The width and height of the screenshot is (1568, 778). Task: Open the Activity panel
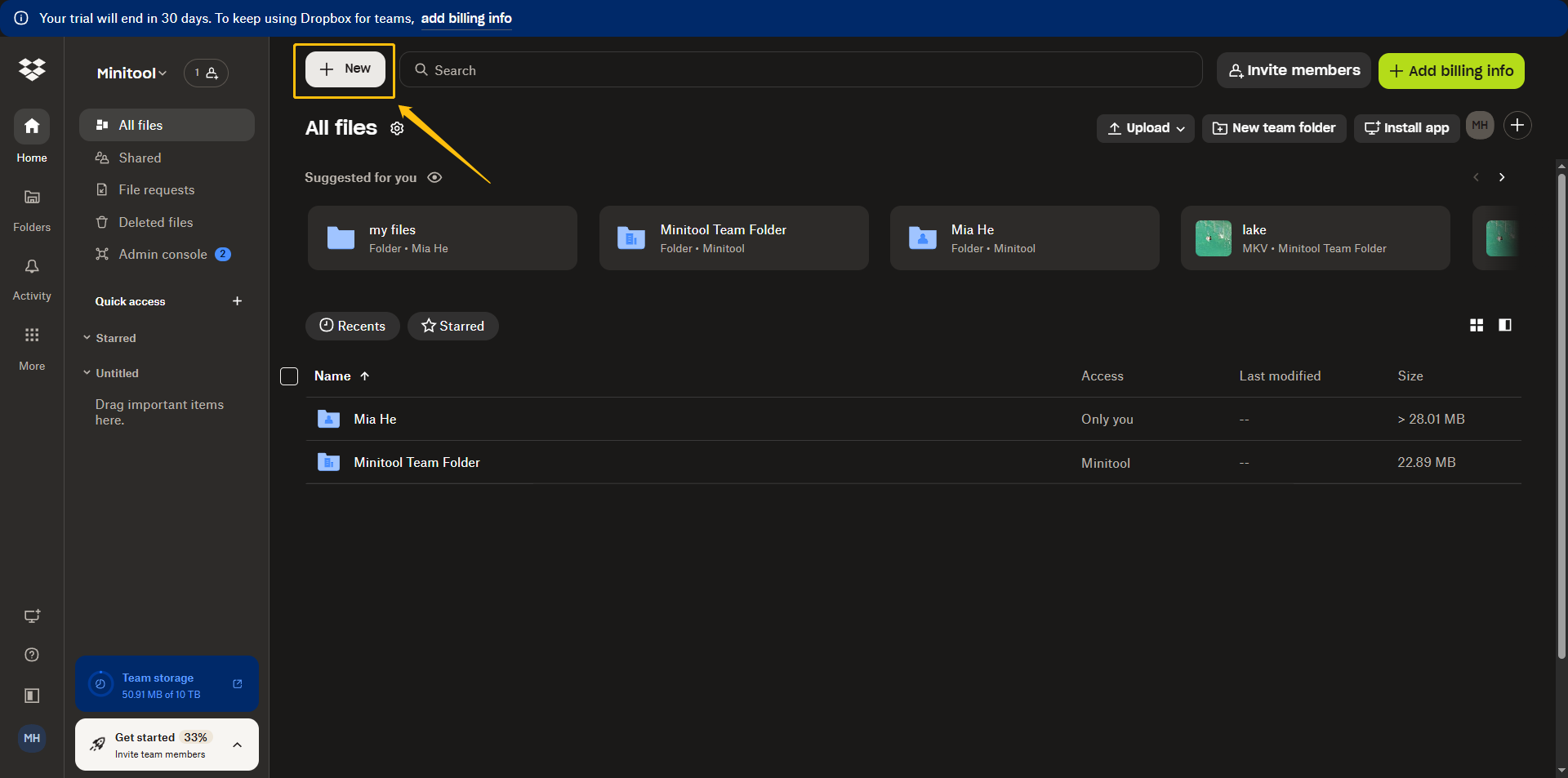(31, 267)
